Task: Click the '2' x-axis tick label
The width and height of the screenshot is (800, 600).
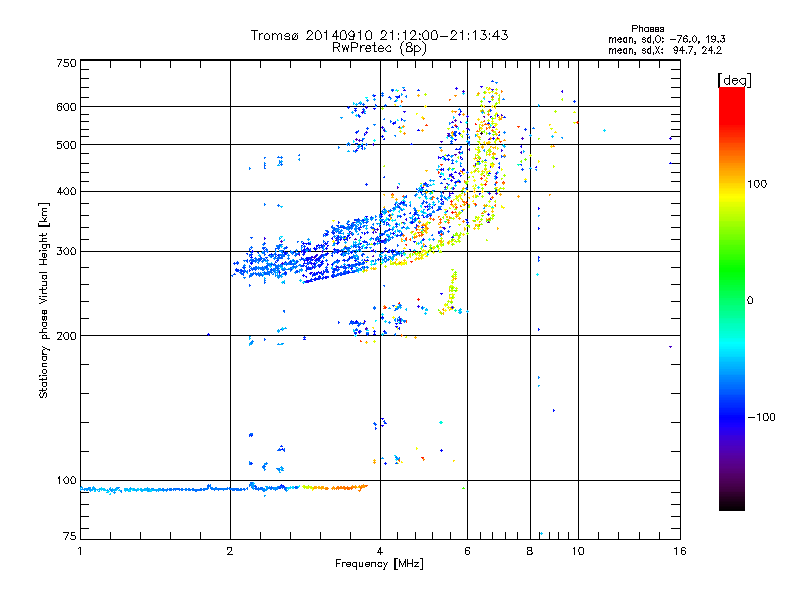Action: tap(230, 551)
